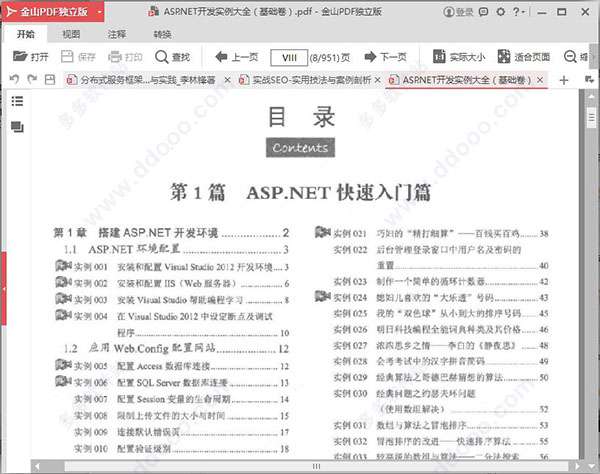The image size is (600, 474).
Task: Show the page thumbnails panel in sidebar
Action: pyautogui.click(x=17, y=128)
